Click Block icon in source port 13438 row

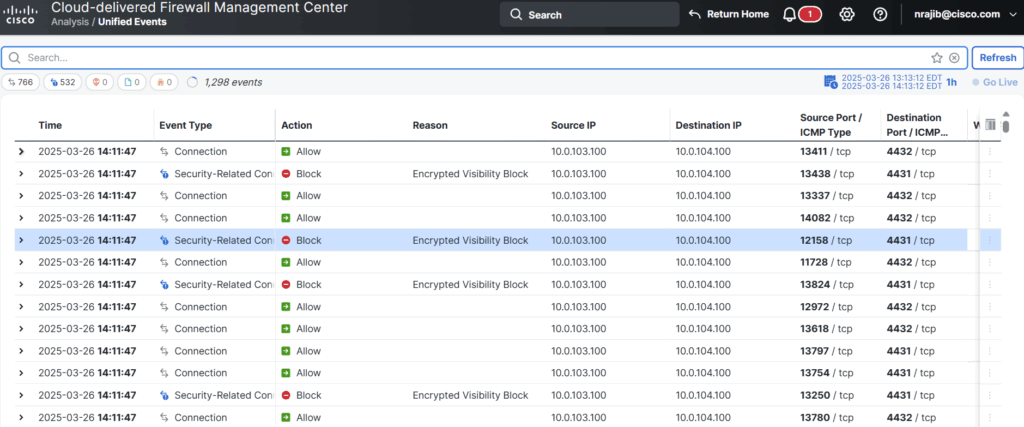tap(286, 174)
